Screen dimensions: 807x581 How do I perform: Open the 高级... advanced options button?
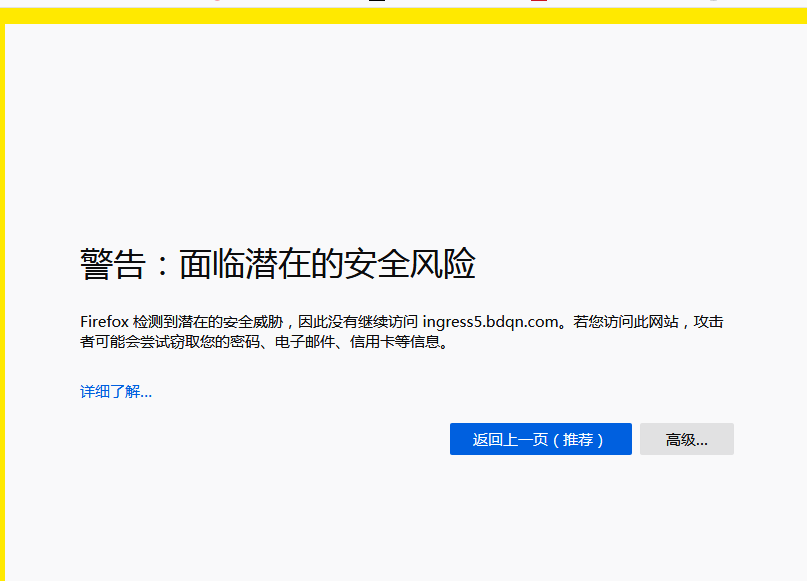point(687,439)
